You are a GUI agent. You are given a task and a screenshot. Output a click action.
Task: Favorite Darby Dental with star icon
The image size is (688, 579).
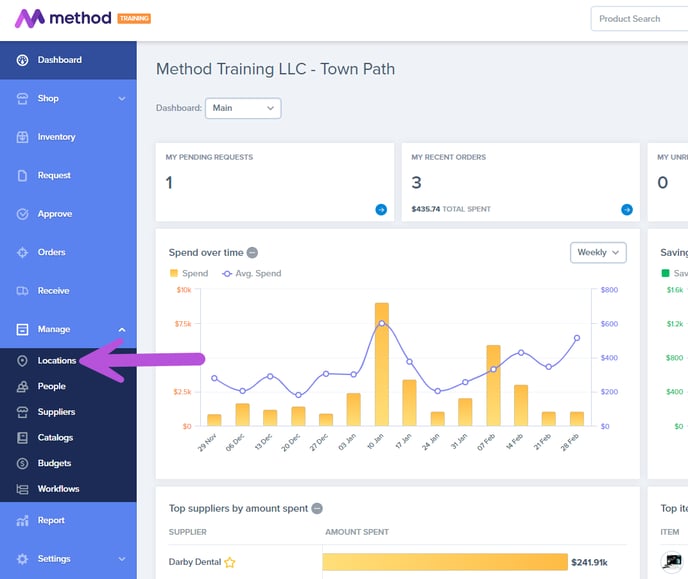pos(230,562)
